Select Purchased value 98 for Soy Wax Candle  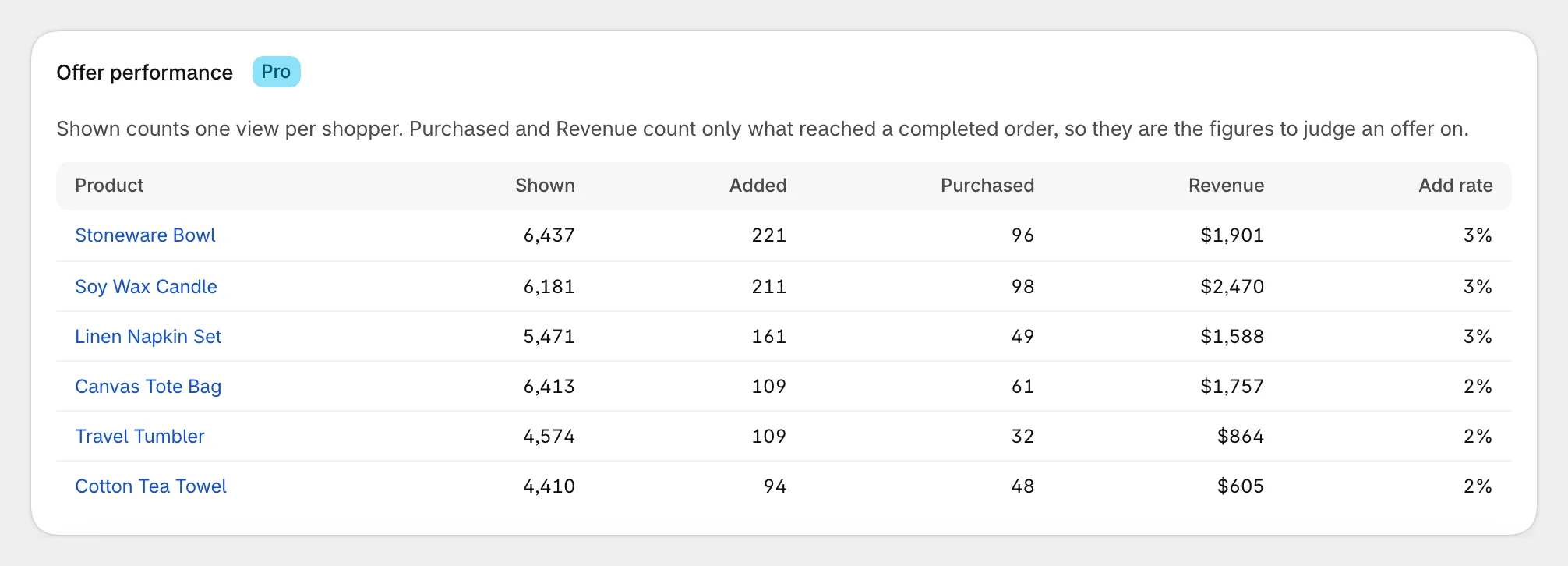tap(1022, 287)
